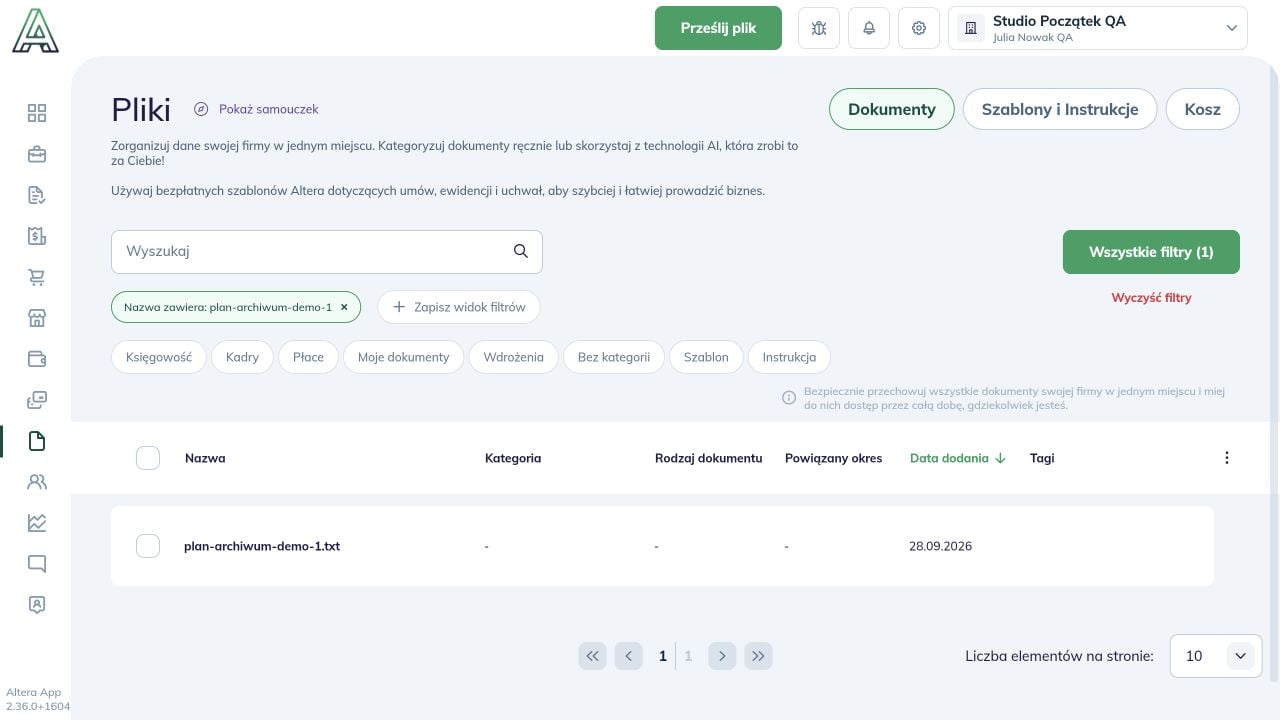Click the Tagi column header
Image resolution: width=1280 pixels, height=720 pixels.
pyautogui.click(x=1042, y=458)
